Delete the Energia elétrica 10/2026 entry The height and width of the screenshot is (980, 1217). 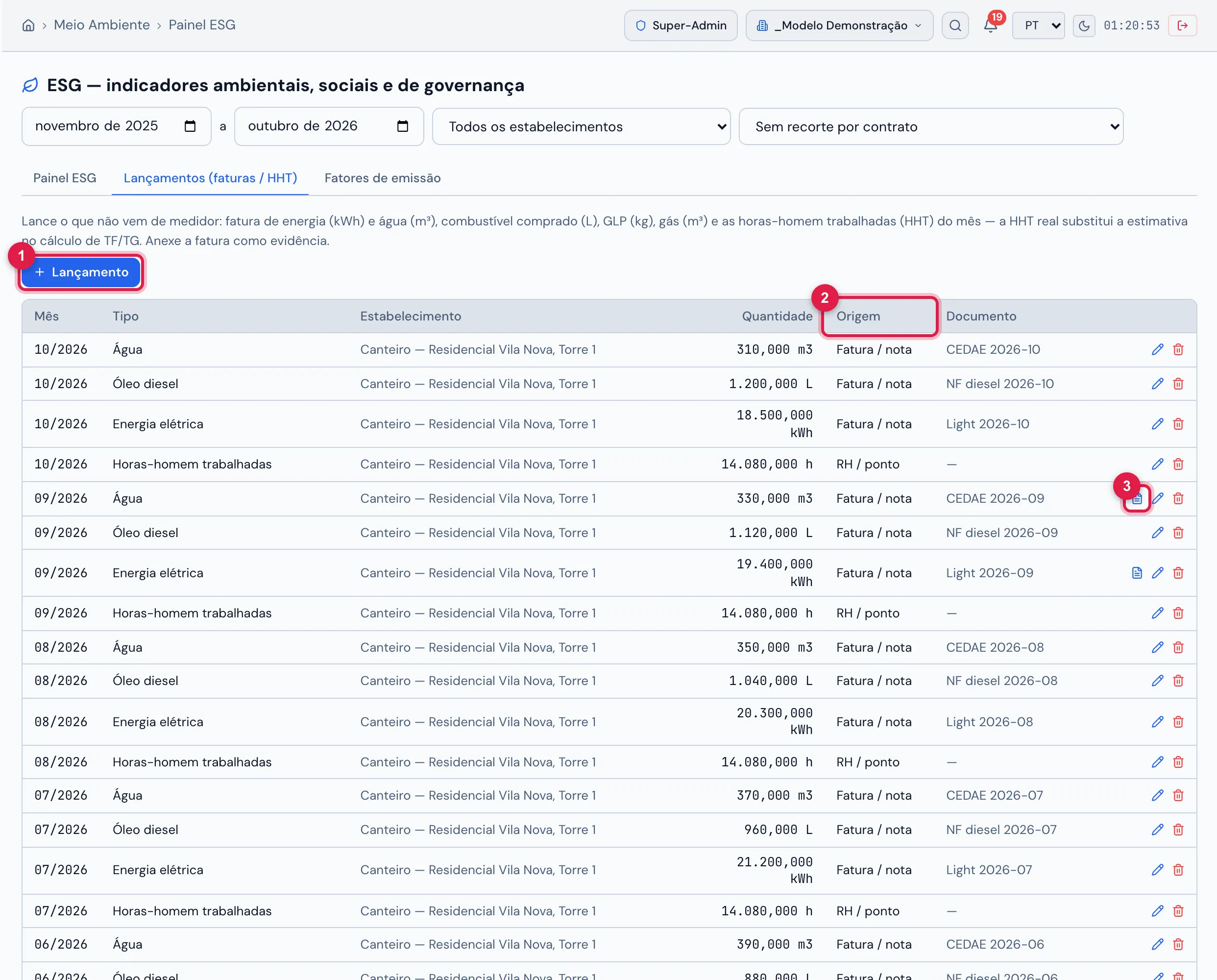pyautogui.click(x=1178, y=424)
